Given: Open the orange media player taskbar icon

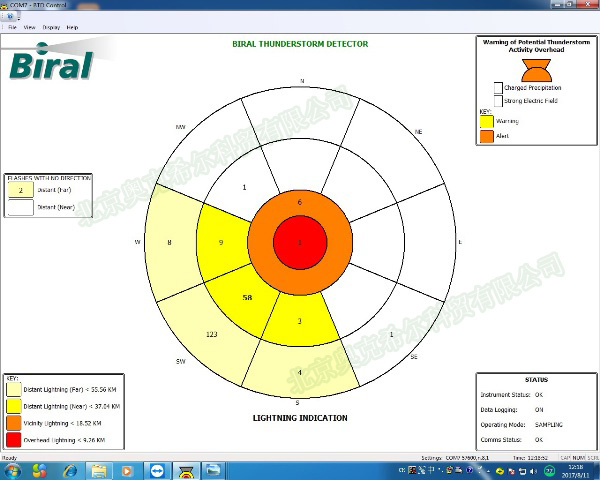Looking at the screenshot, I should [x=127, y=471].
